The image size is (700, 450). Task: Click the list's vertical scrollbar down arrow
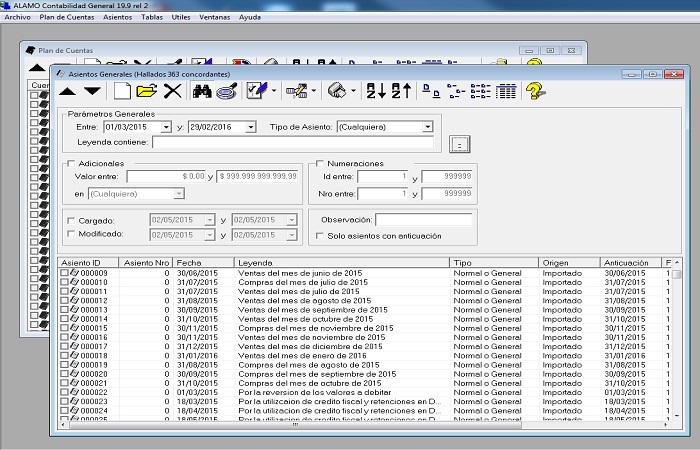click(677, 415)
